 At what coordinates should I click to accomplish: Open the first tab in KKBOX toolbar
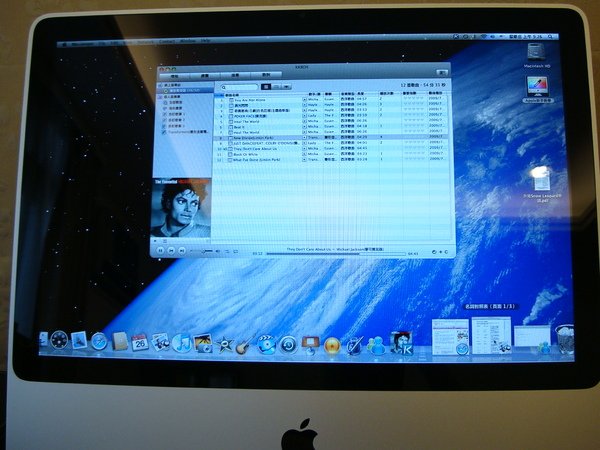[174, 76]
